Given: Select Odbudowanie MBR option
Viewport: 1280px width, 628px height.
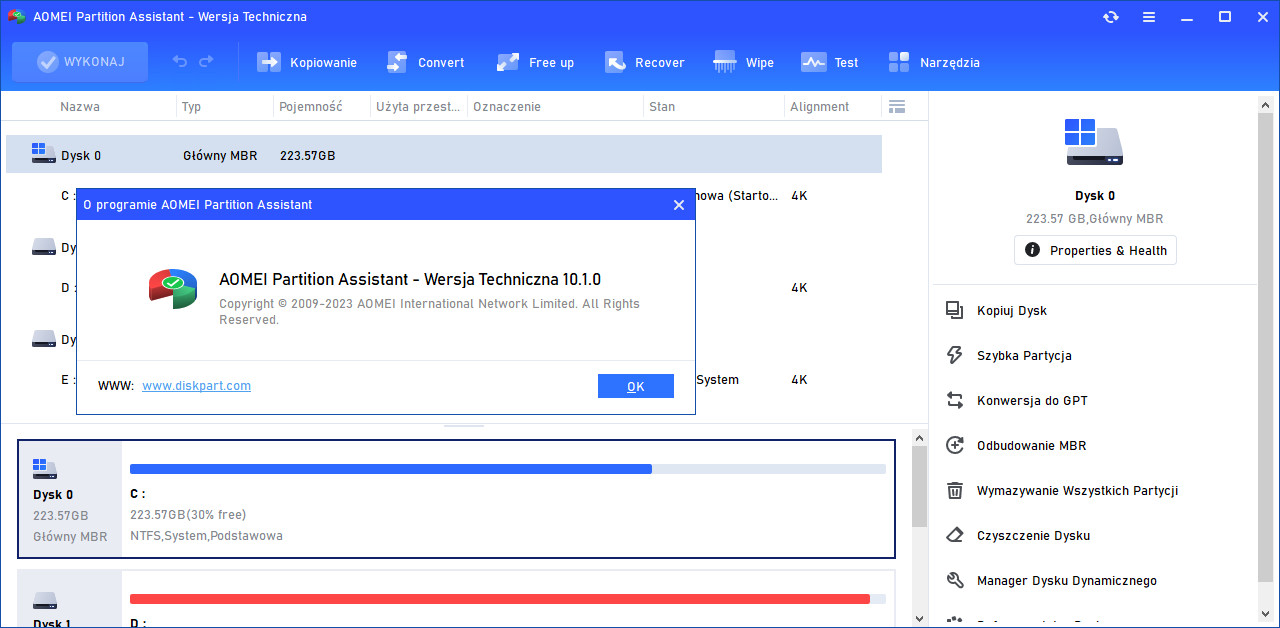Looking at the screenshot, I should tap(1031, 446).
